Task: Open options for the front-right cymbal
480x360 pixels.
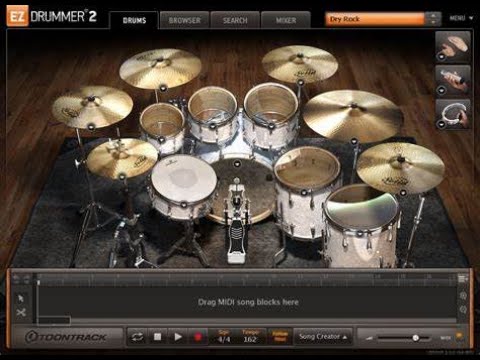Action: (x=403, y=193)
